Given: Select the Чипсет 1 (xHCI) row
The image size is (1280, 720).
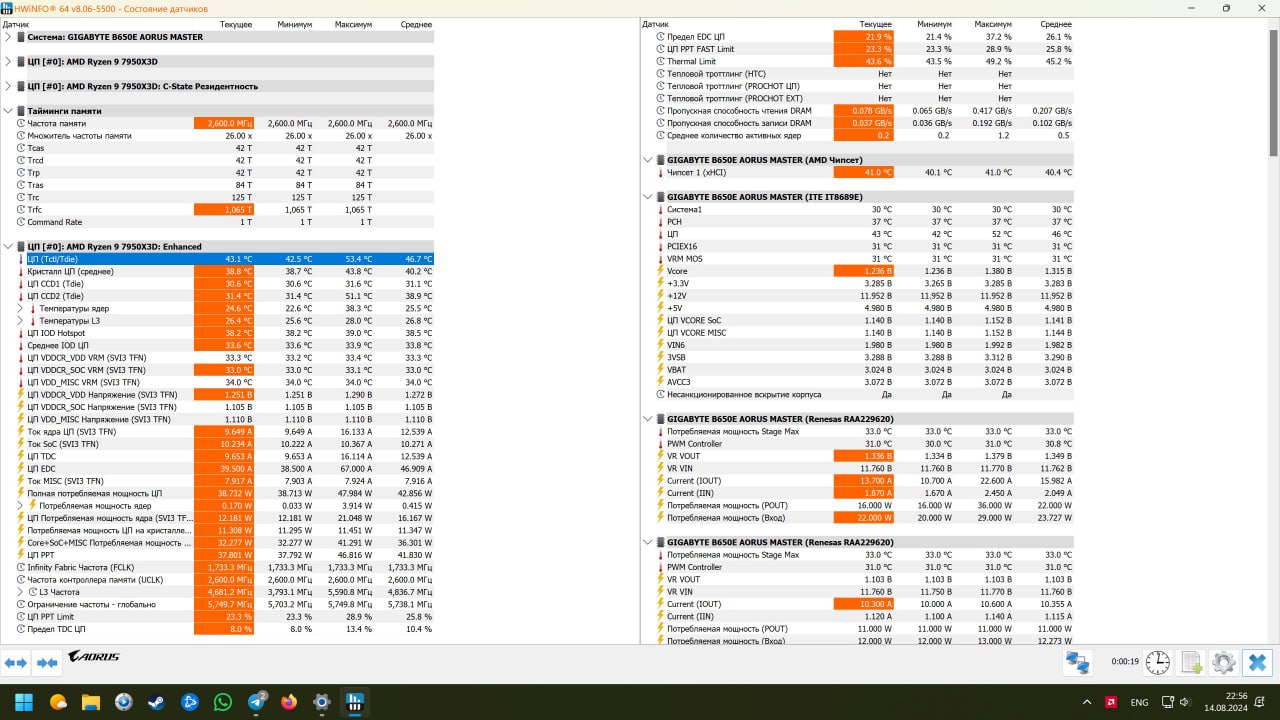Looking at the screenshot, I should tap(858, 172).
